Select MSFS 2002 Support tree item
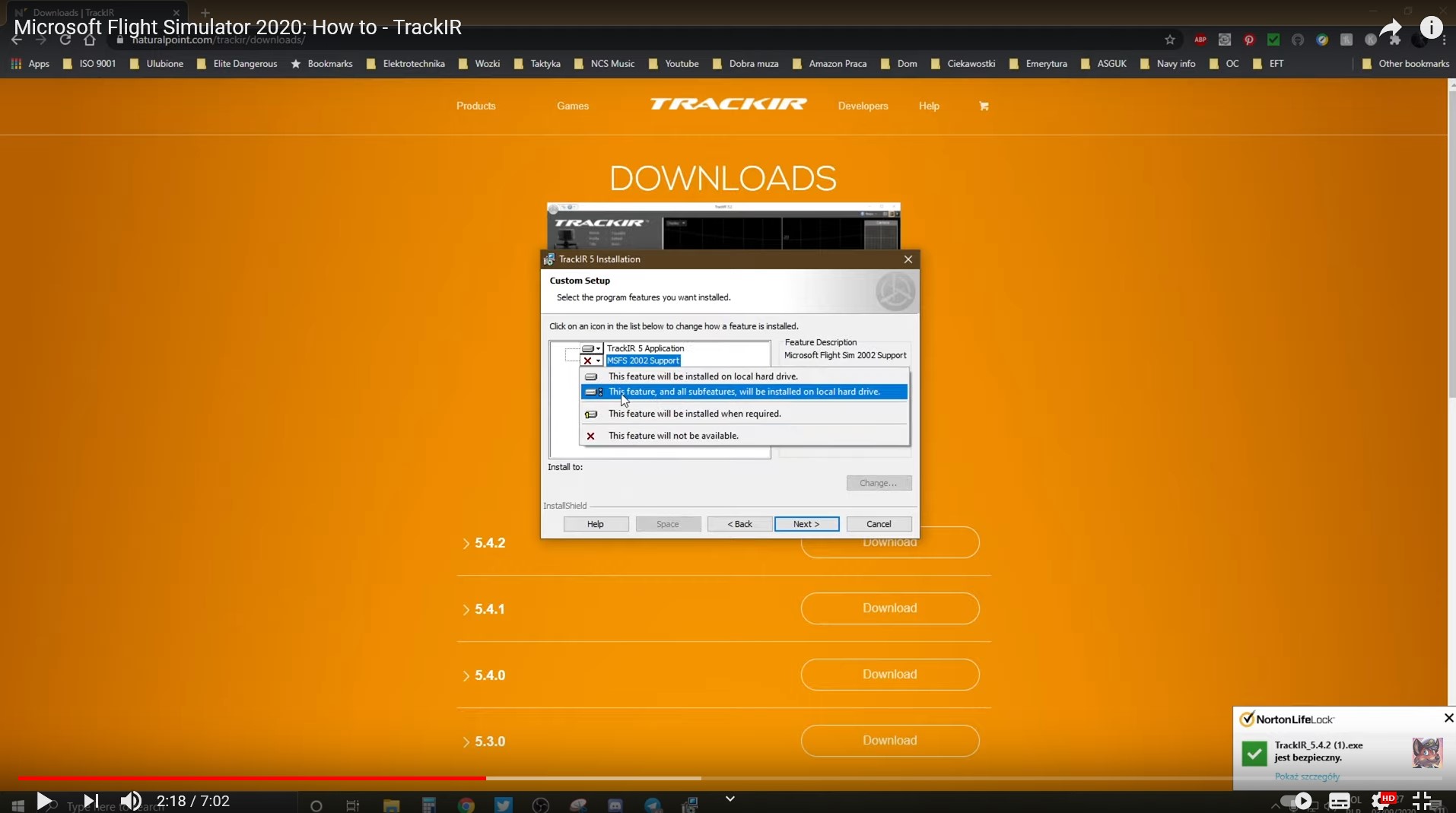Screen dimensions: 1456x813 [x=643, y=360]
